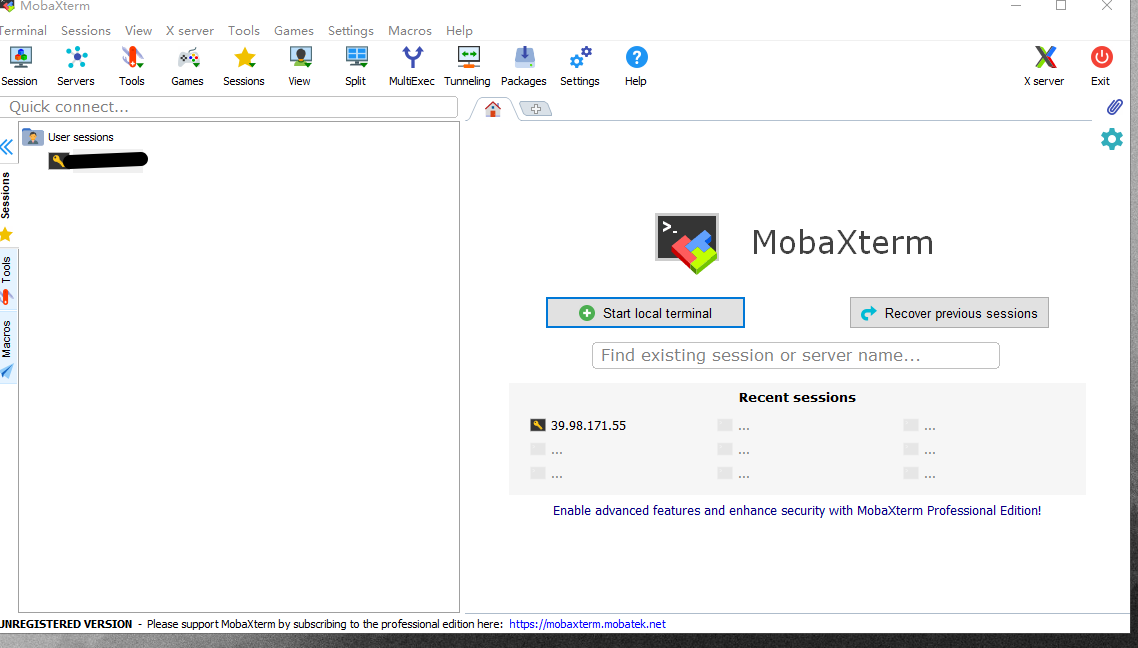This screenshot has width=1138, height=648.
Task: Open the X server menu
Action: 189,30
